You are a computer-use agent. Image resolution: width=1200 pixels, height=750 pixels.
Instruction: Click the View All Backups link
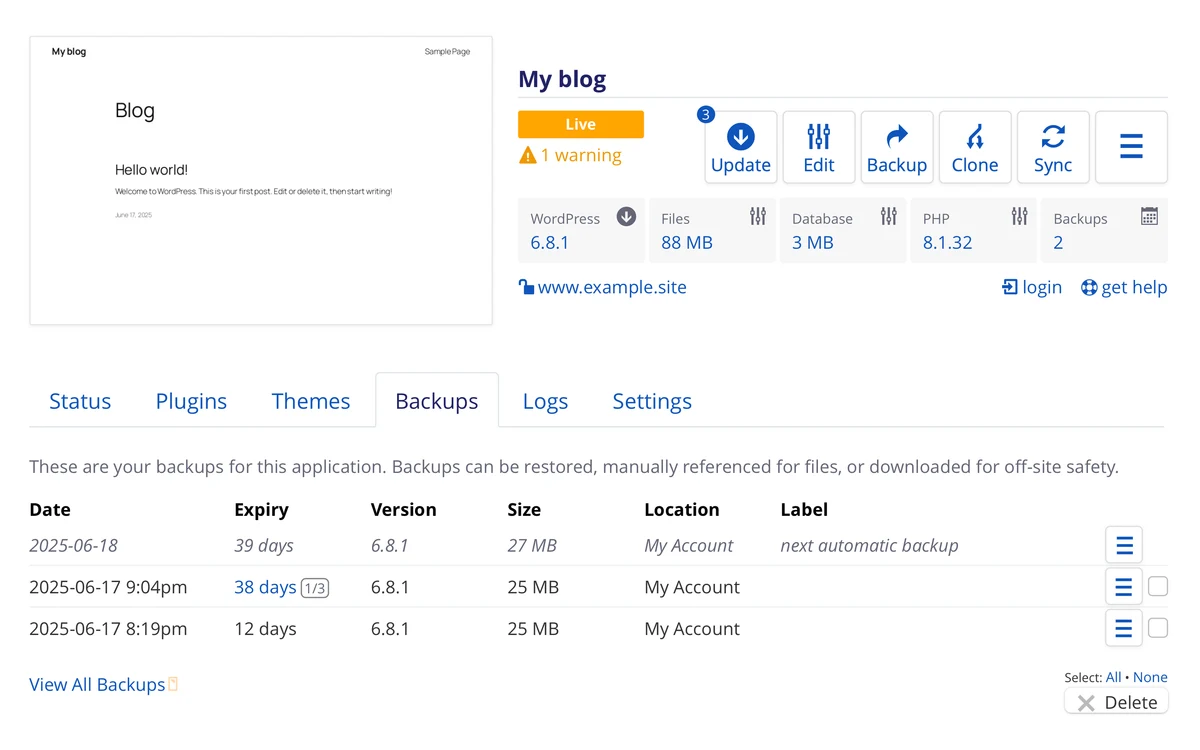[97, 684]
